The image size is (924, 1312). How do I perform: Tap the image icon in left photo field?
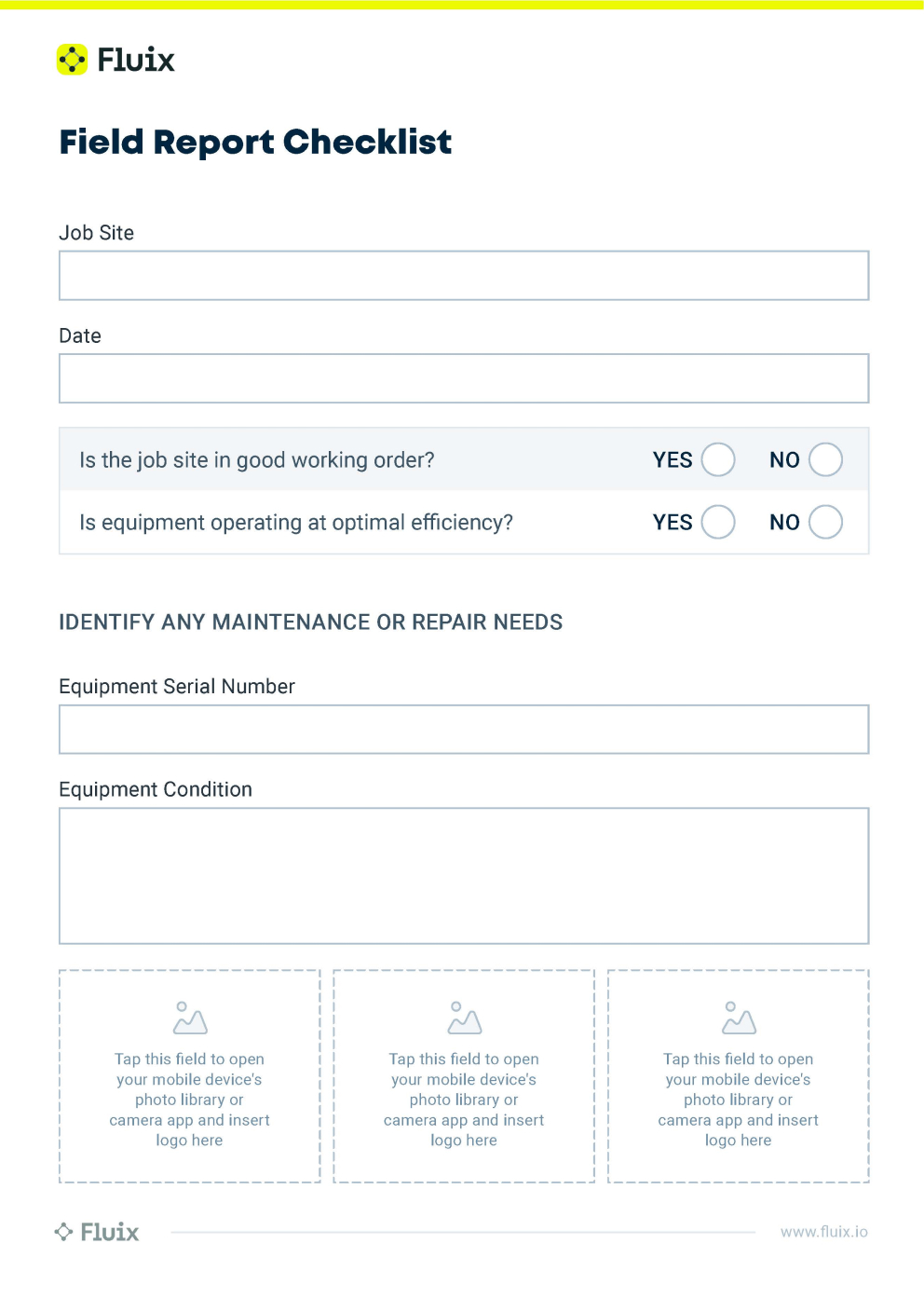coord(190,1018)
